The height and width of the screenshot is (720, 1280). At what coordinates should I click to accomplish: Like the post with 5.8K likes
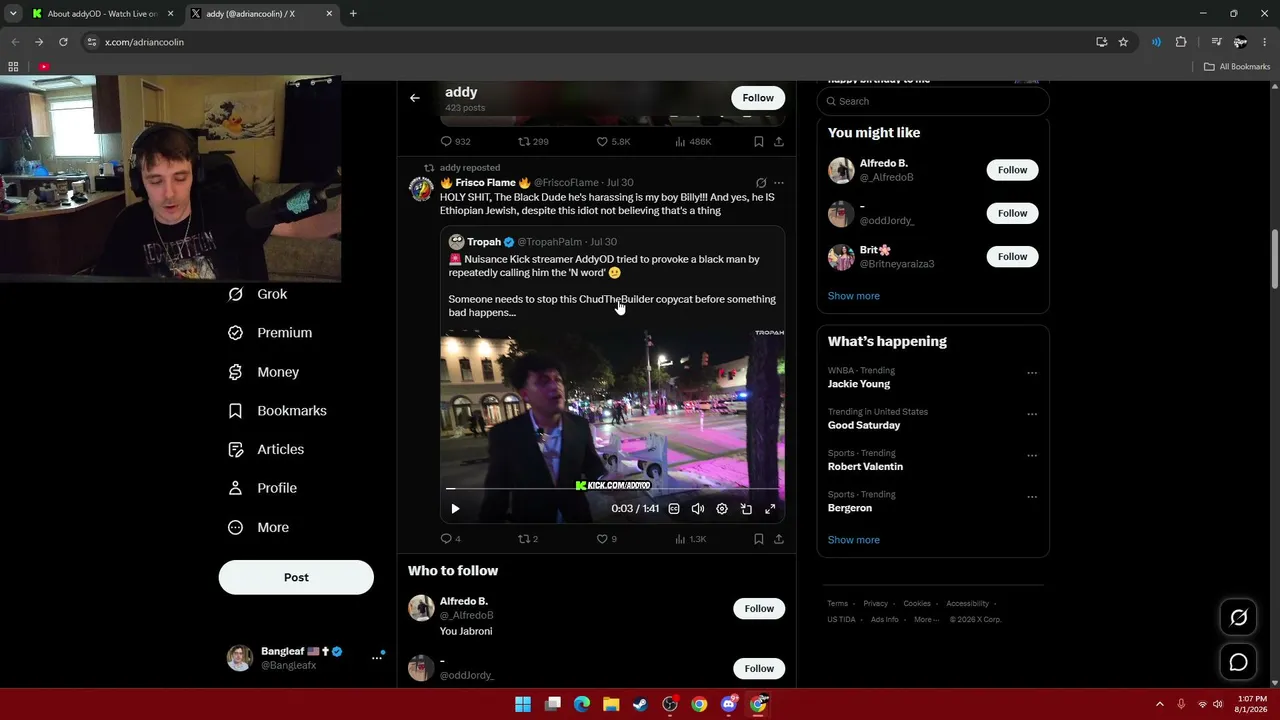click(613, 142)
